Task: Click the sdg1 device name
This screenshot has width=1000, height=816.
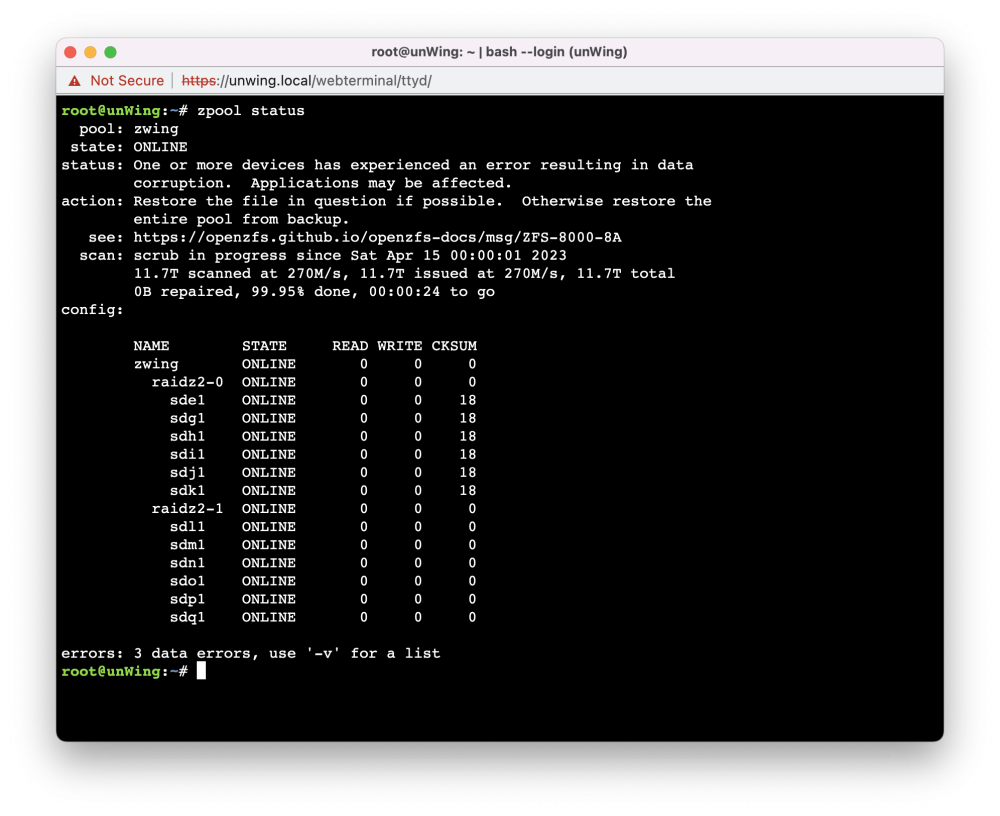Action: tap(188, 419)
